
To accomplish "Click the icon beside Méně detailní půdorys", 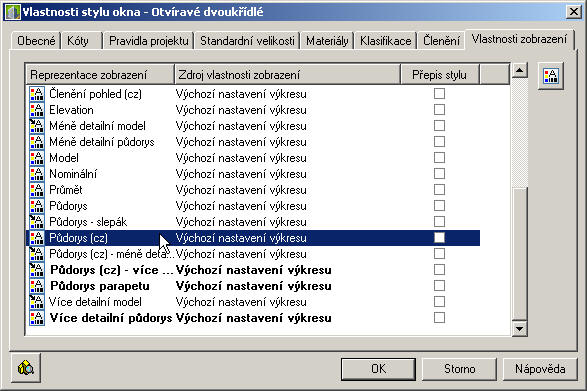I will pos(37,142).
